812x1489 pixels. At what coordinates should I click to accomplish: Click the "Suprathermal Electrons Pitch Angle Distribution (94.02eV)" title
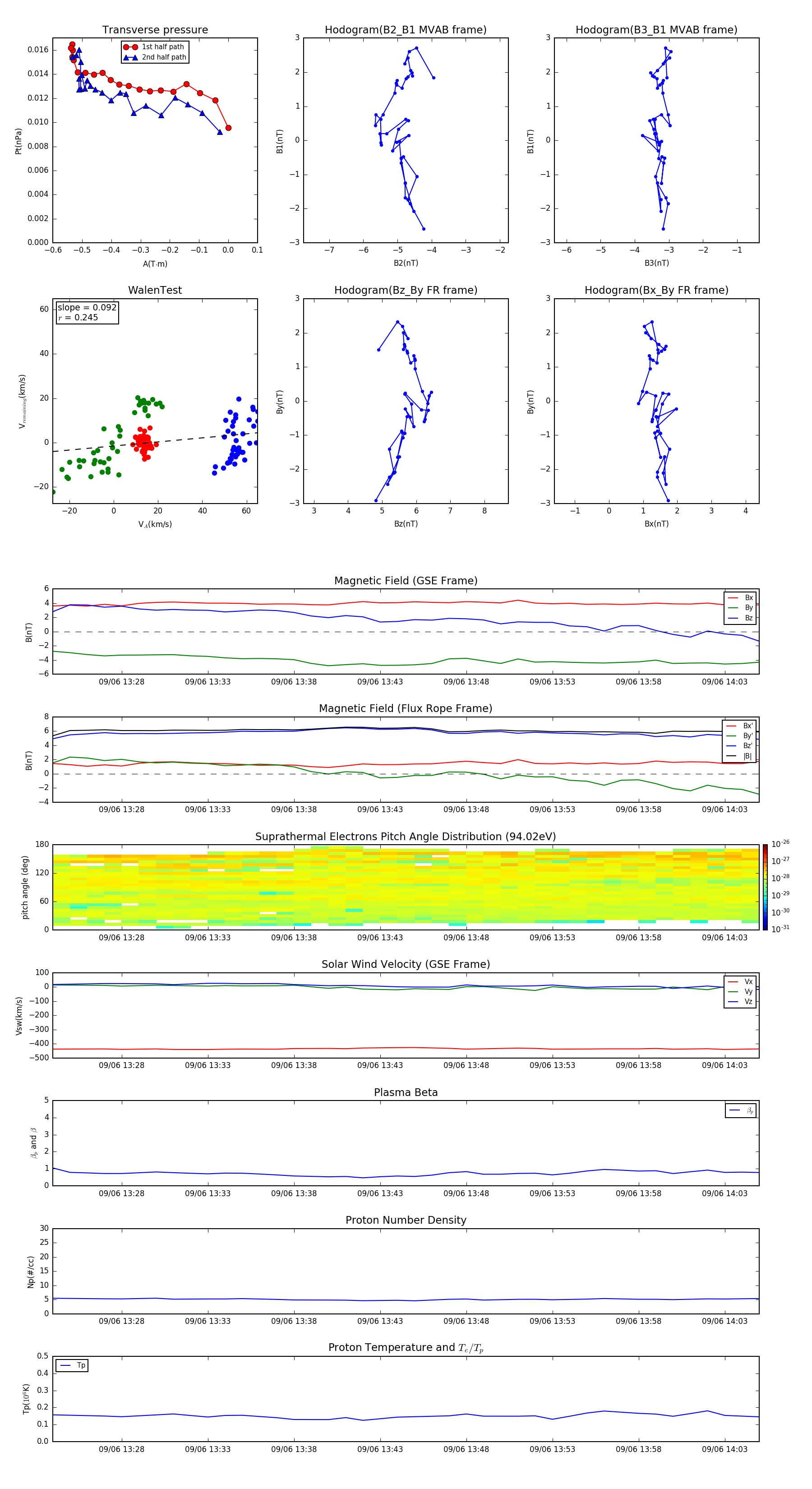(x=406, y=837)
